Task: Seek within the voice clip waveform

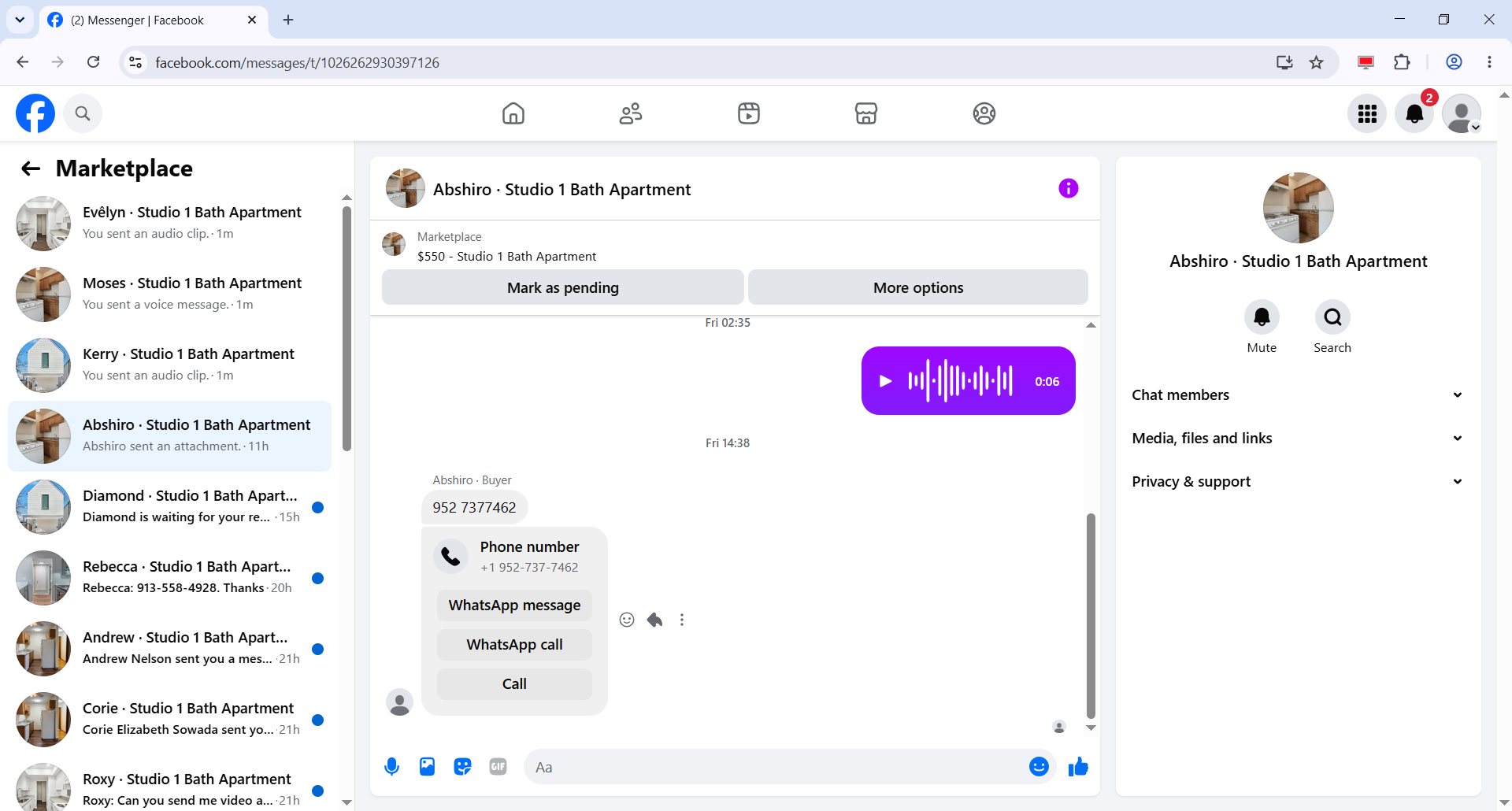Action: coord(961,381)
